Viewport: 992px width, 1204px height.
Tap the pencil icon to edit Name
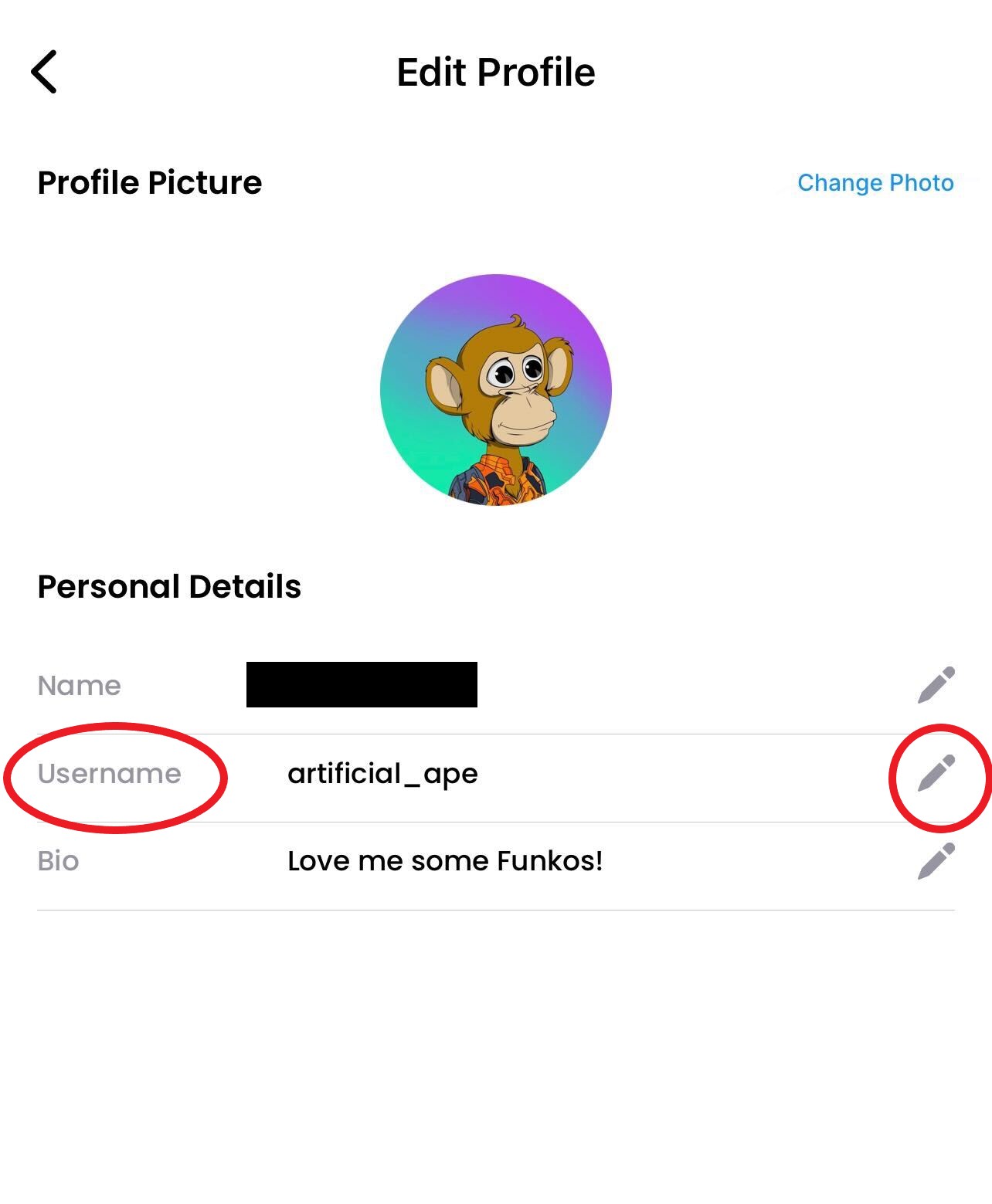coord(936,685)
